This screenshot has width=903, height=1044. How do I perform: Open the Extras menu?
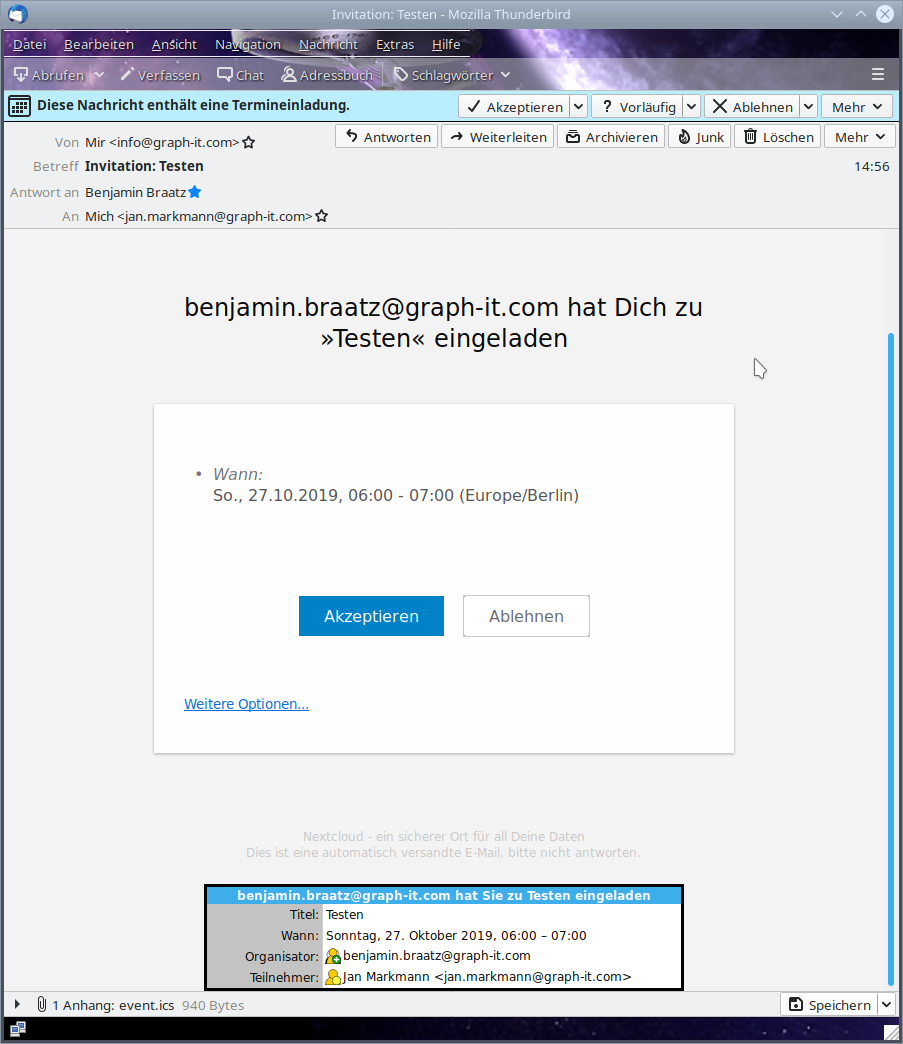point(394,44)
